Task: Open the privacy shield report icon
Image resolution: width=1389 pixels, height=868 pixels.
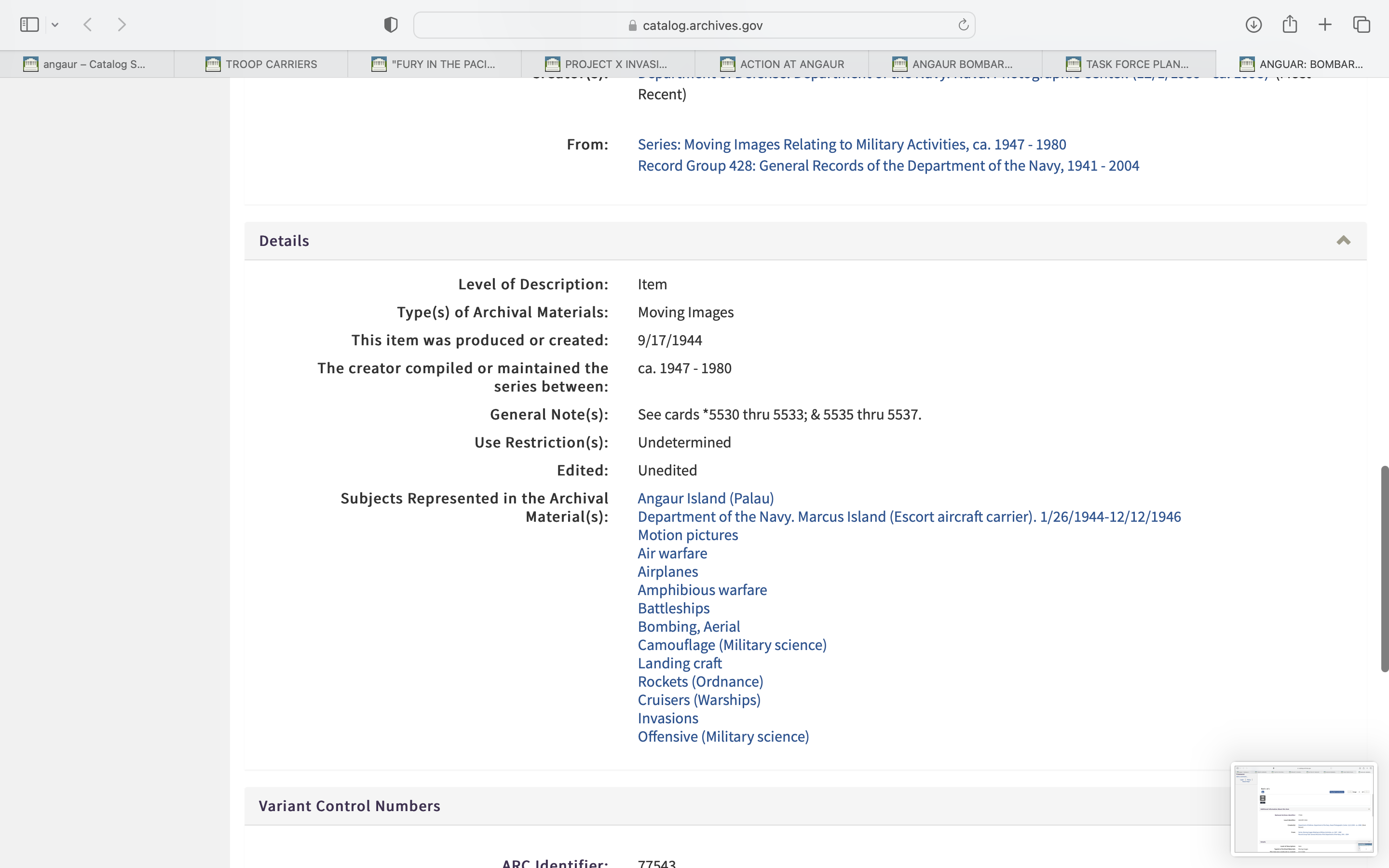Action: pos(390,25)
